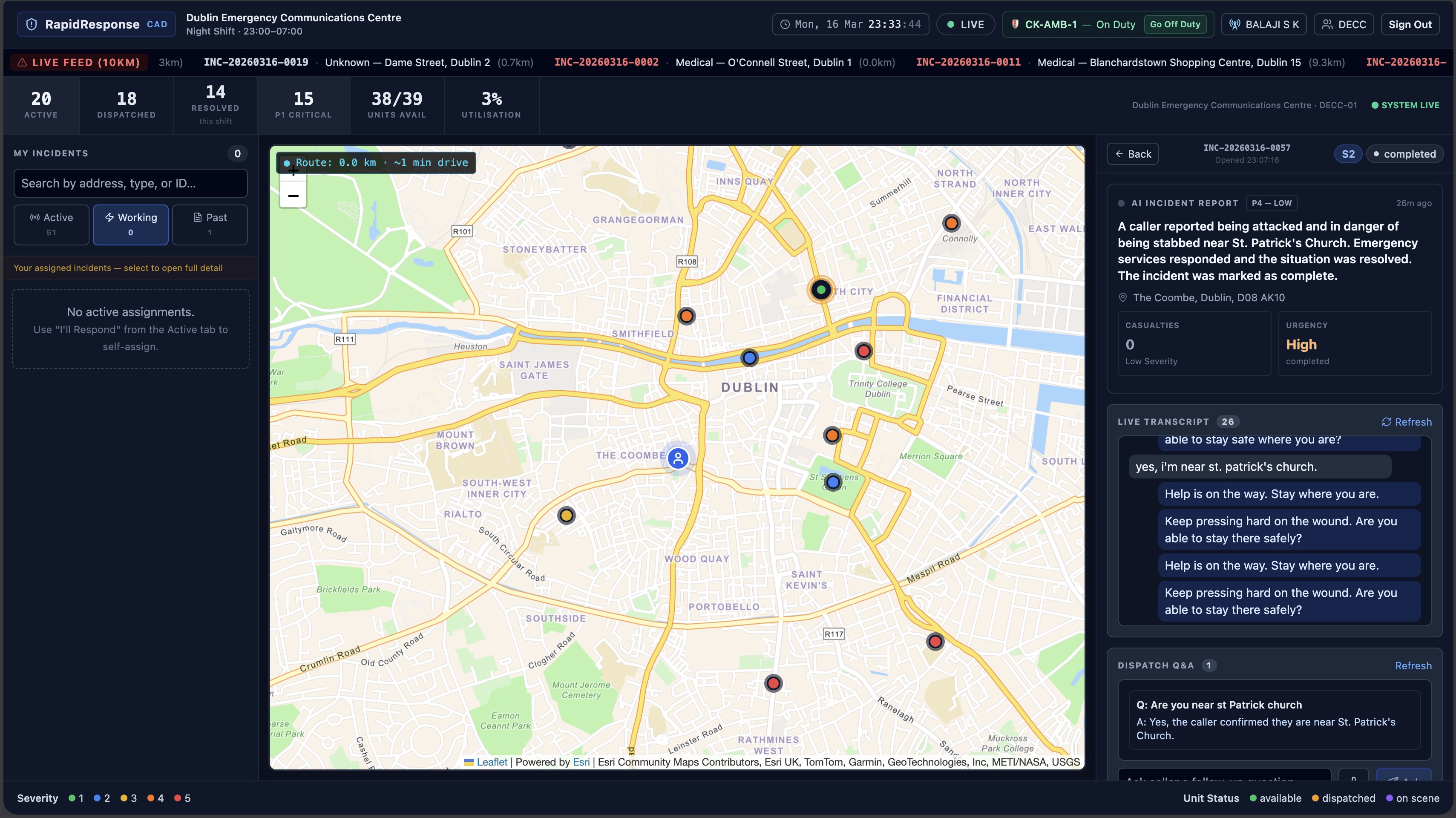
Task: Click the RapidResponse shield logo icon
Action: pos(32,24)
